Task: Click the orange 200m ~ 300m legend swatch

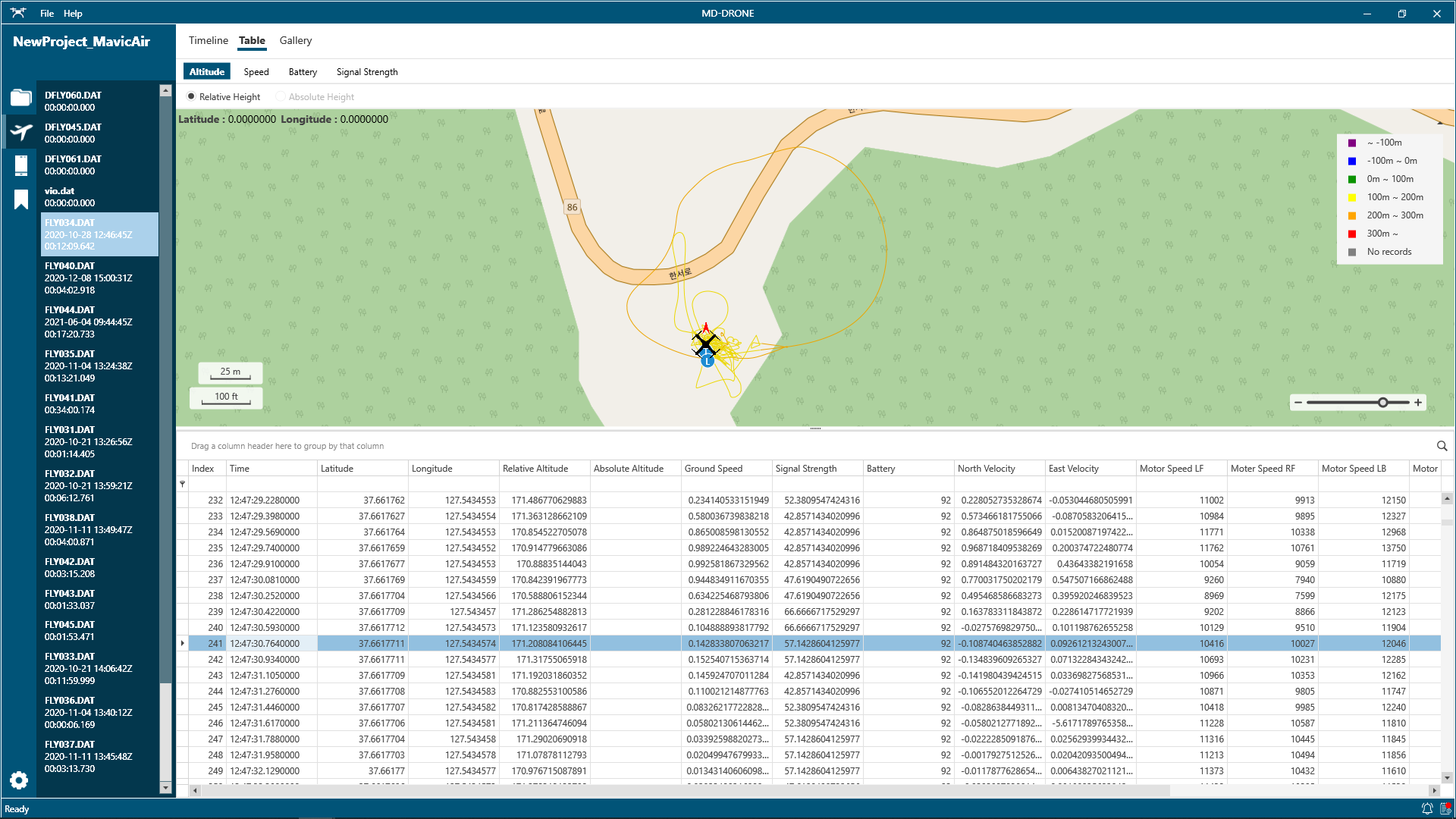Action: tap(1352, 215)
